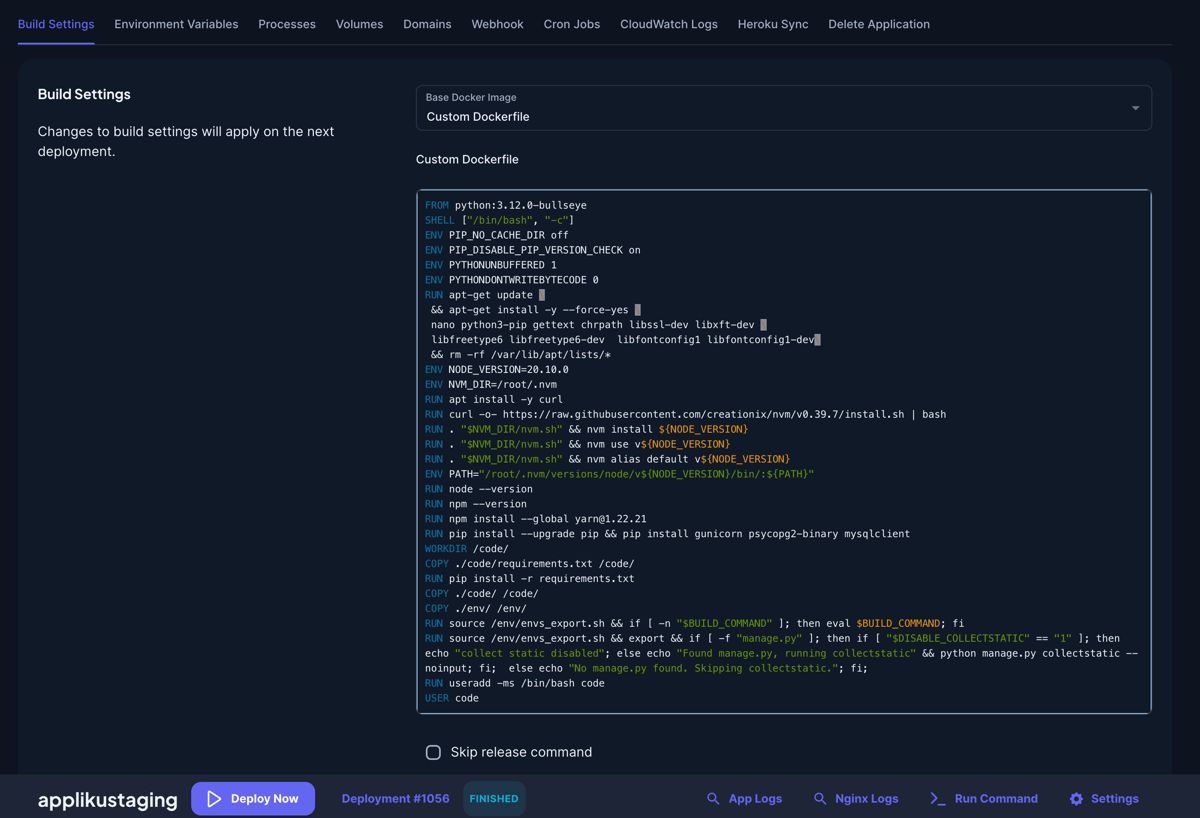Open the Cron Jobs tab
Image resolution: width=1200 pixels, height=818 pixels.
tap(571, 24)
